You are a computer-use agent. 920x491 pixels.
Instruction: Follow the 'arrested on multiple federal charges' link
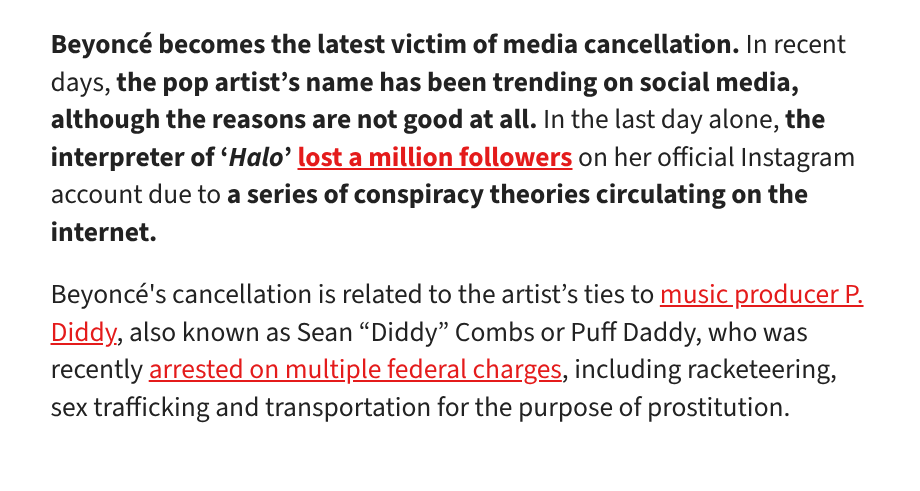[x=355, y=370]
